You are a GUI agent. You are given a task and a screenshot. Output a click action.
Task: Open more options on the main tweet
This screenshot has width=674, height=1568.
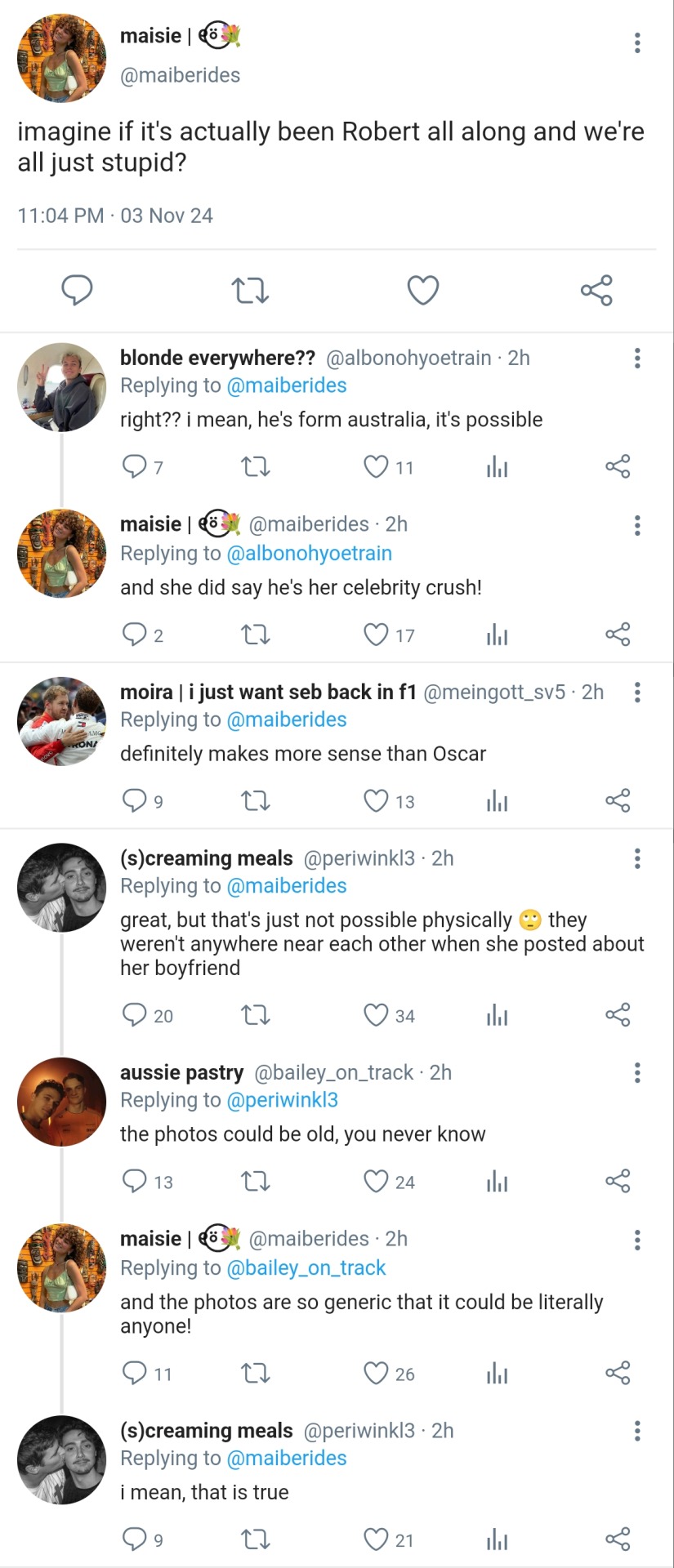637,42
